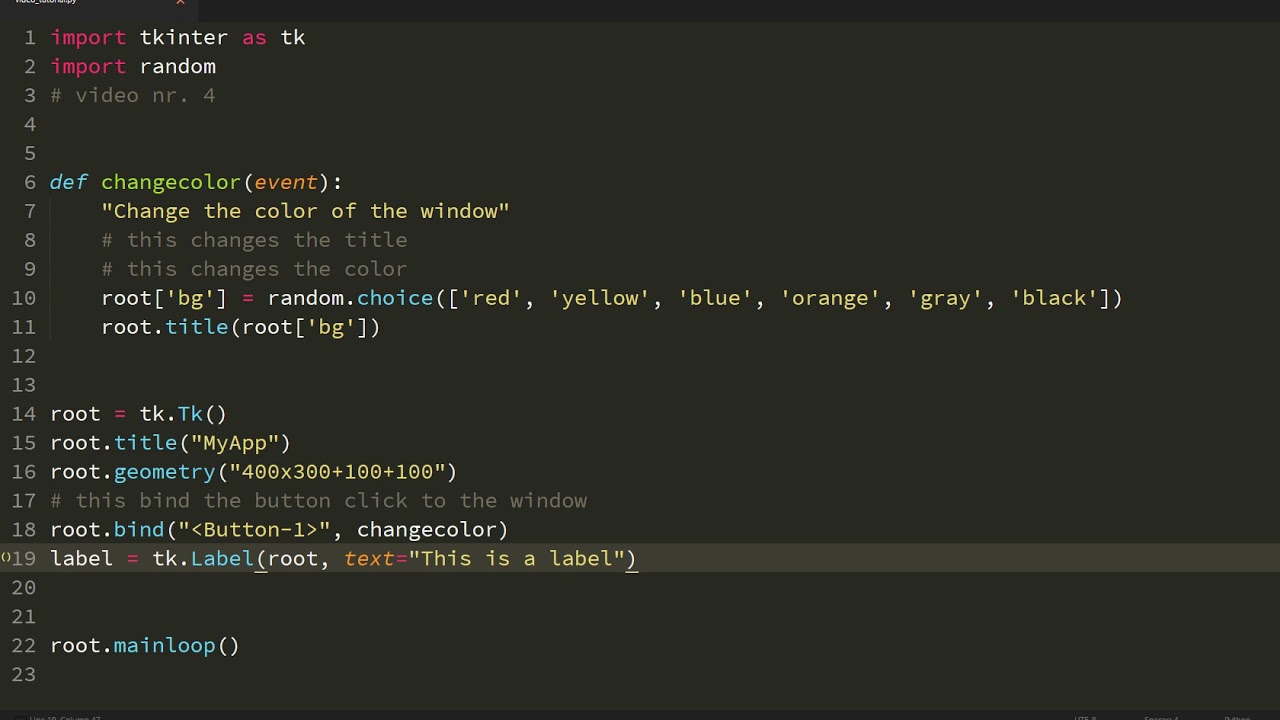Place cursor on root.mainloop() call
Image resolution: width=1280 pixels, height=720 pixels.
pyautogui.click(x=145, y=645)
